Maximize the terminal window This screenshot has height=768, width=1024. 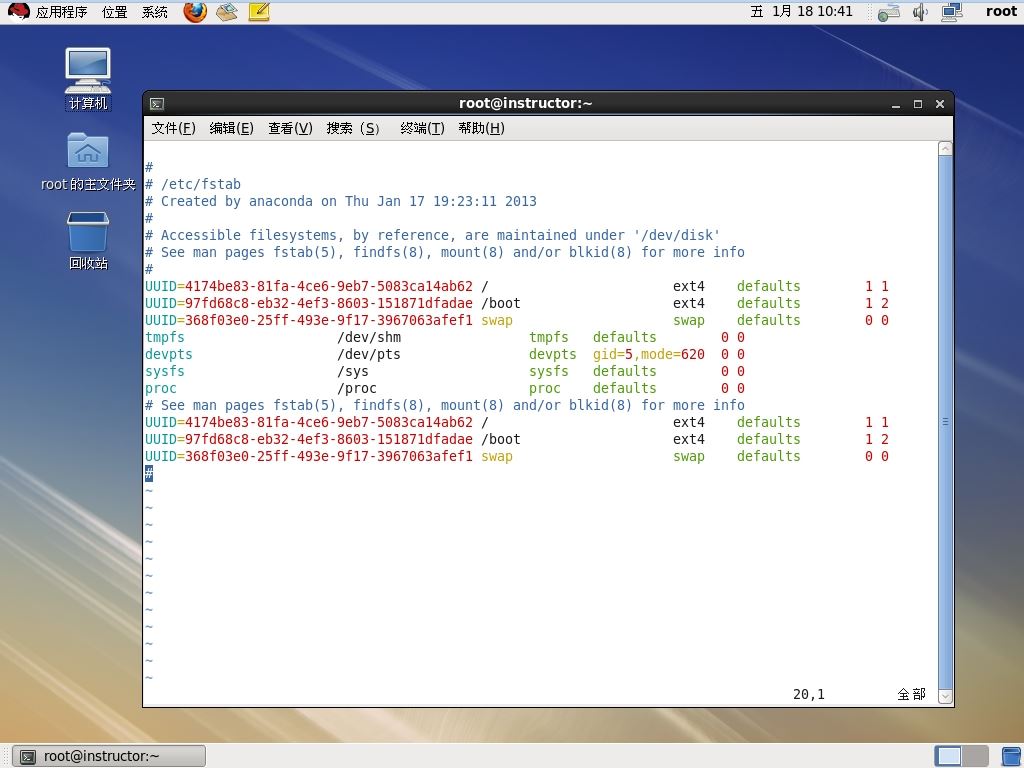click(x=918, y=104)
